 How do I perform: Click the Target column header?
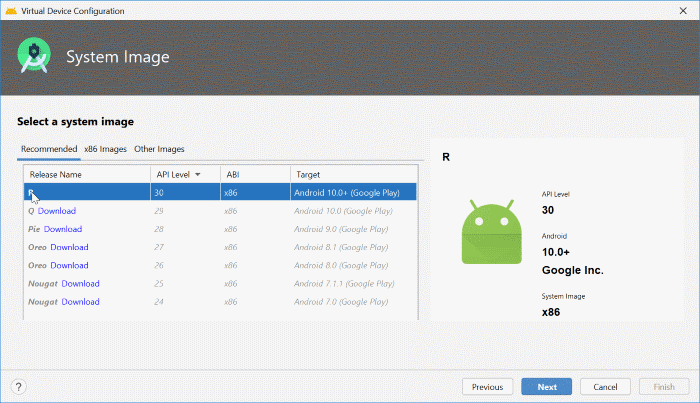point(354,174)
